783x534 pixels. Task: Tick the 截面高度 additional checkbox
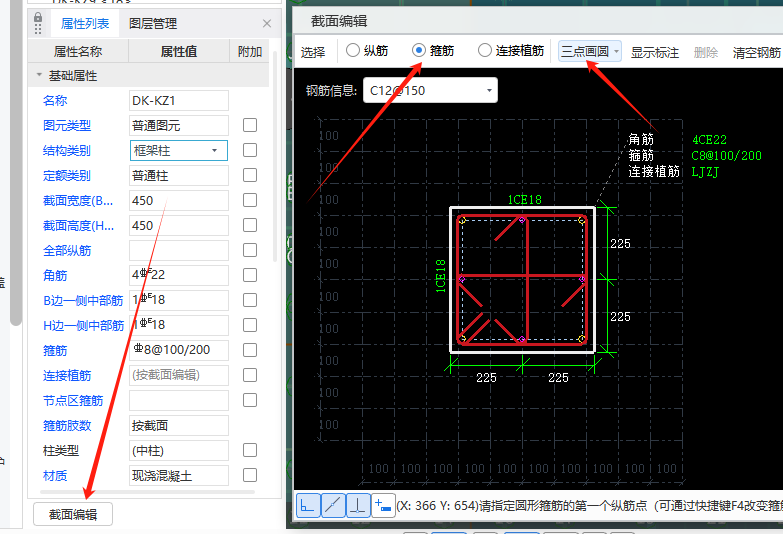coord(250,225)
